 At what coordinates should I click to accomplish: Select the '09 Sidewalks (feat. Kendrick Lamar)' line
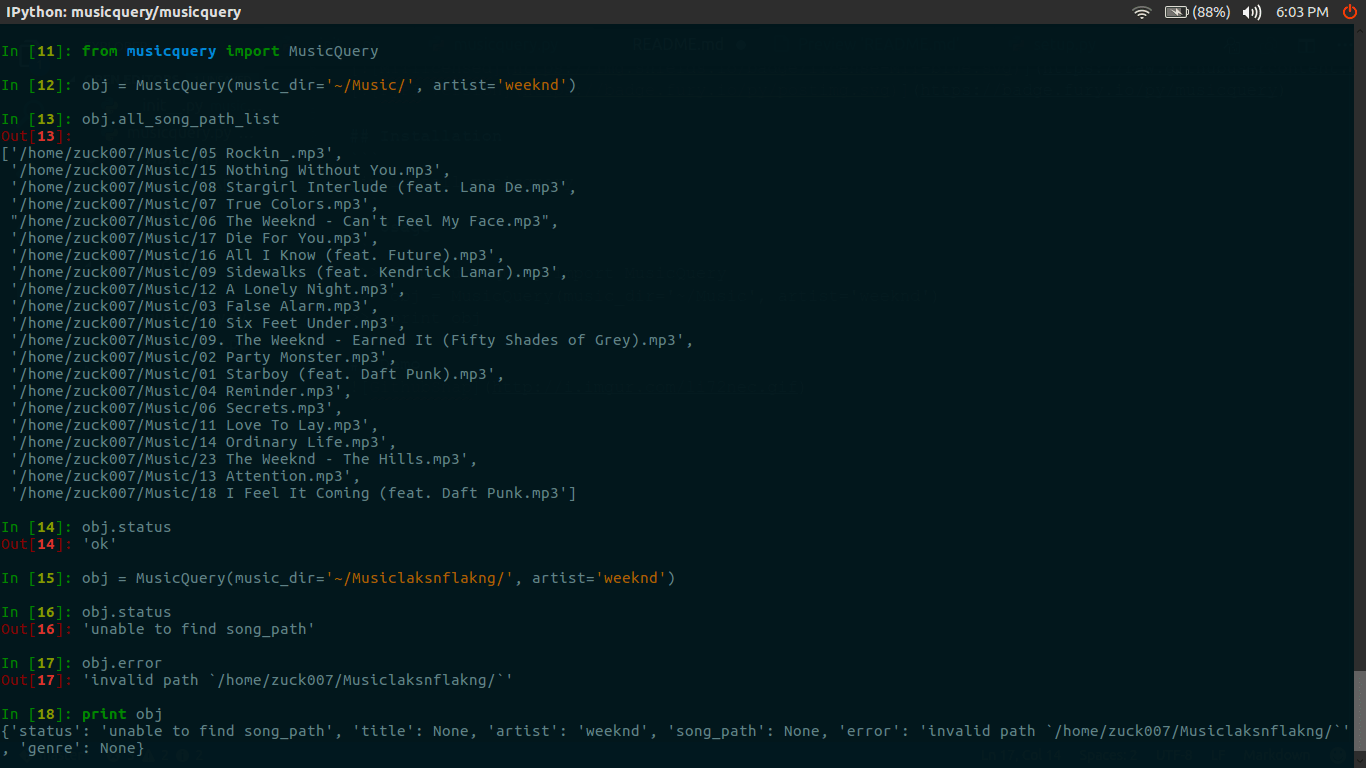[289, 272]
